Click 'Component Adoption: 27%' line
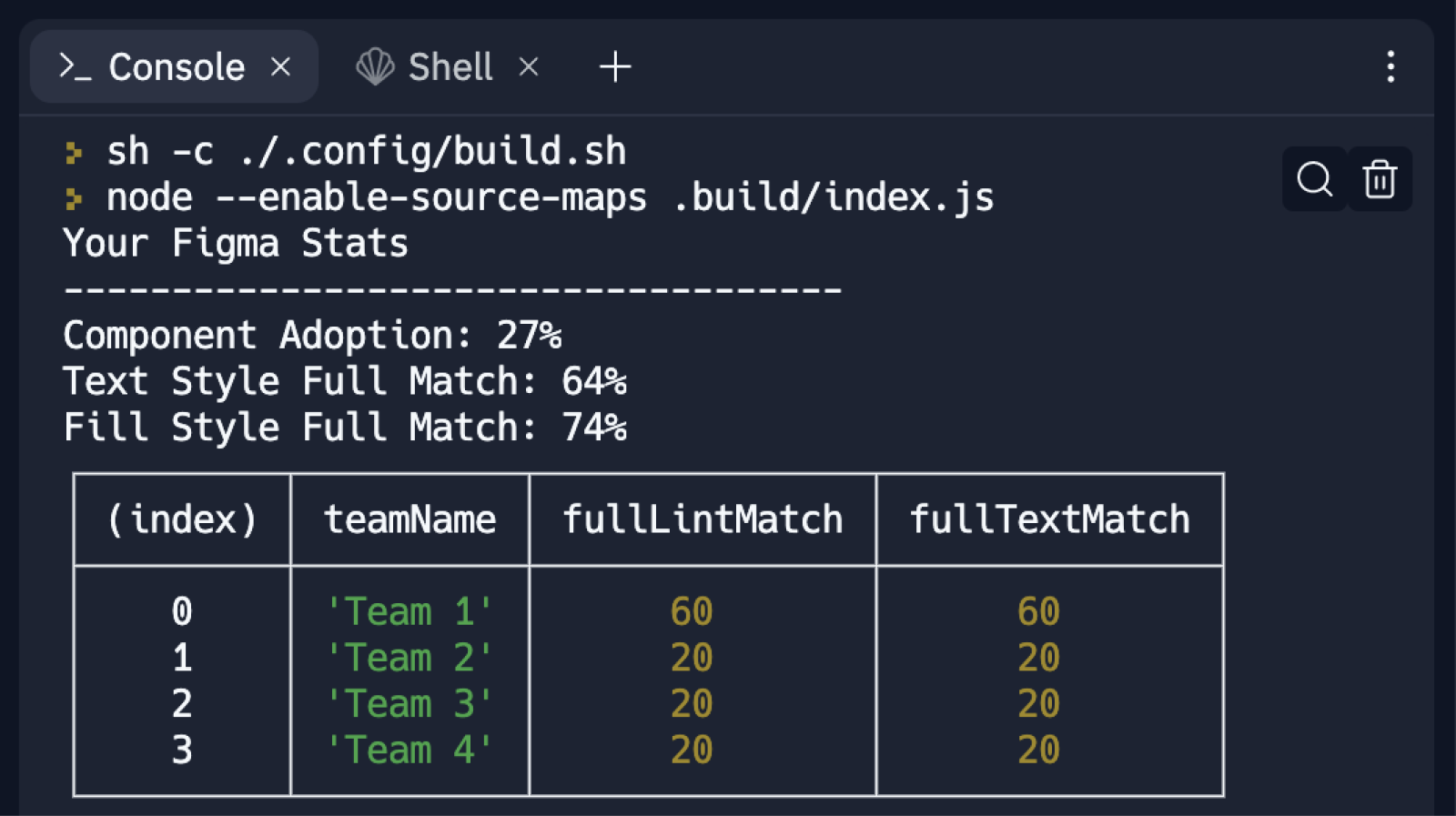The width and height of the screenshot is (1456, 816). point(312,336)
